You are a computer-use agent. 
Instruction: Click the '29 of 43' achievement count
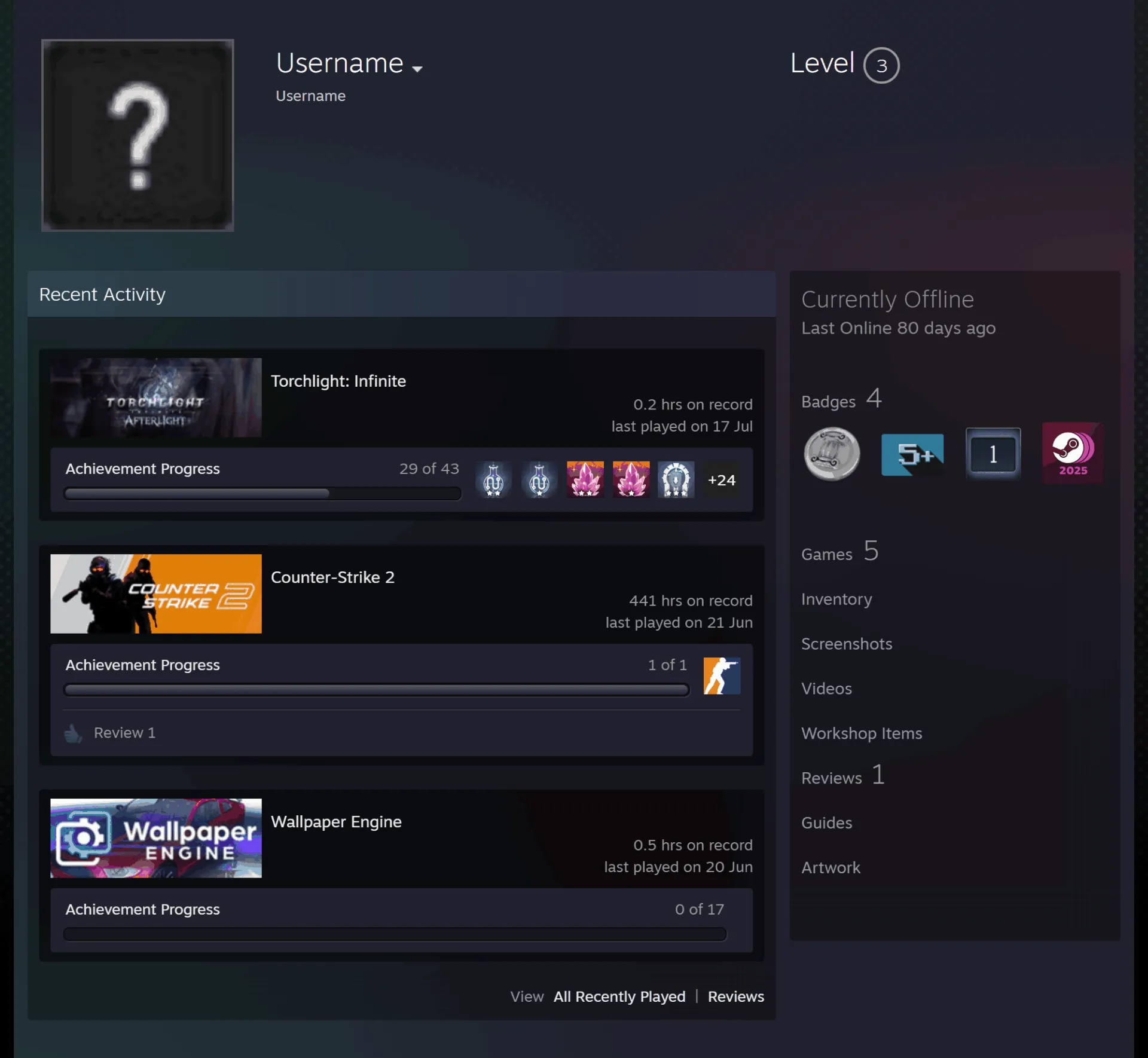(x=429, y=469)
